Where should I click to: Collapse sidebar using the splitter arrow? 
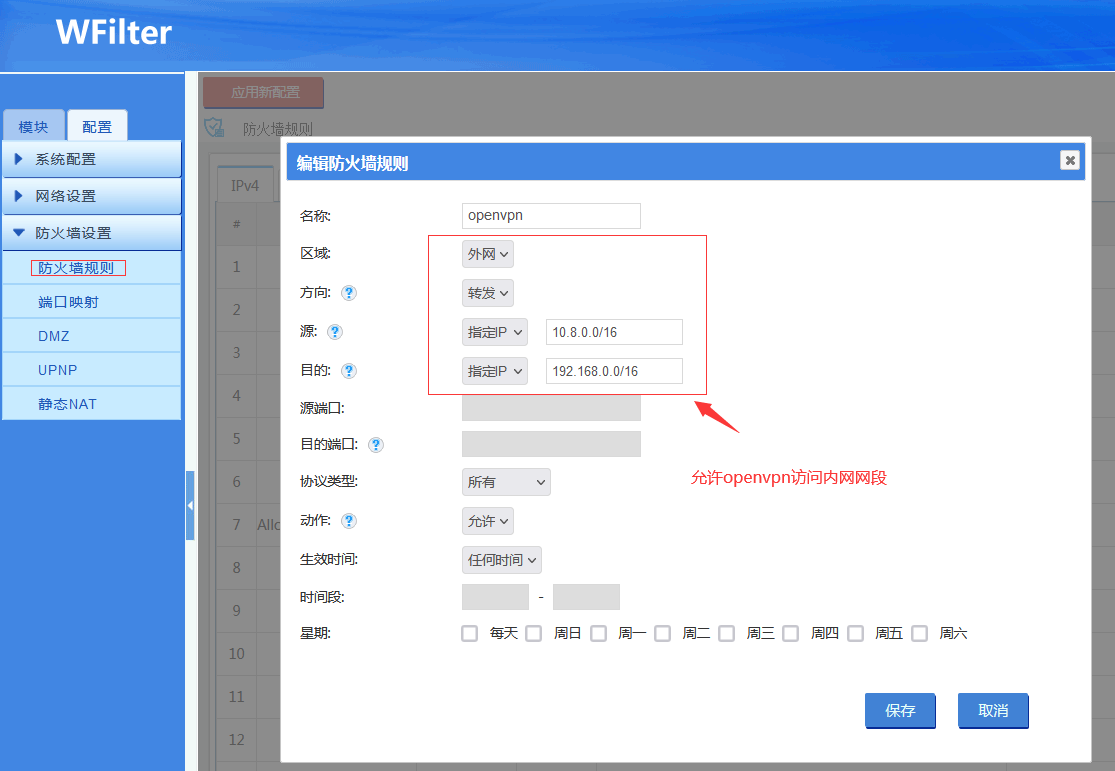tap(190, 506)
